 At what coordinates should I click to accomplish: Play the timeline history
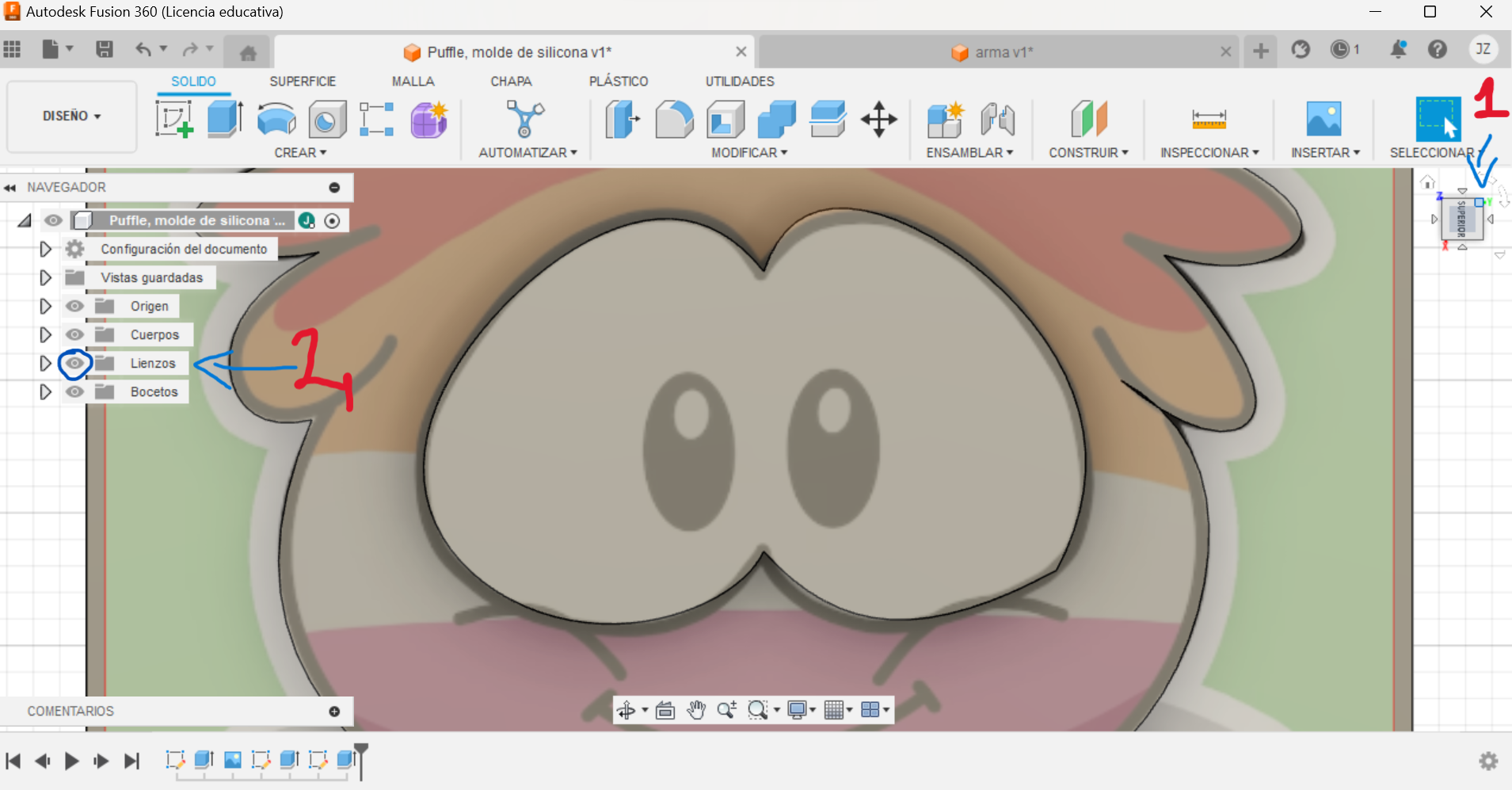(x=71, y=761)
